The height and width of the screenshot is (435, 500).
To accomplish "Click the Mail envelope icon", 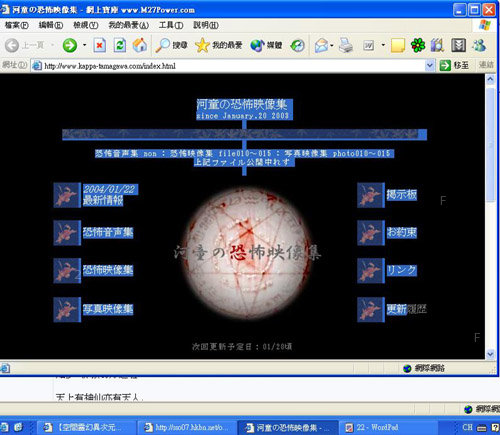I will click(x=321, y=45).
